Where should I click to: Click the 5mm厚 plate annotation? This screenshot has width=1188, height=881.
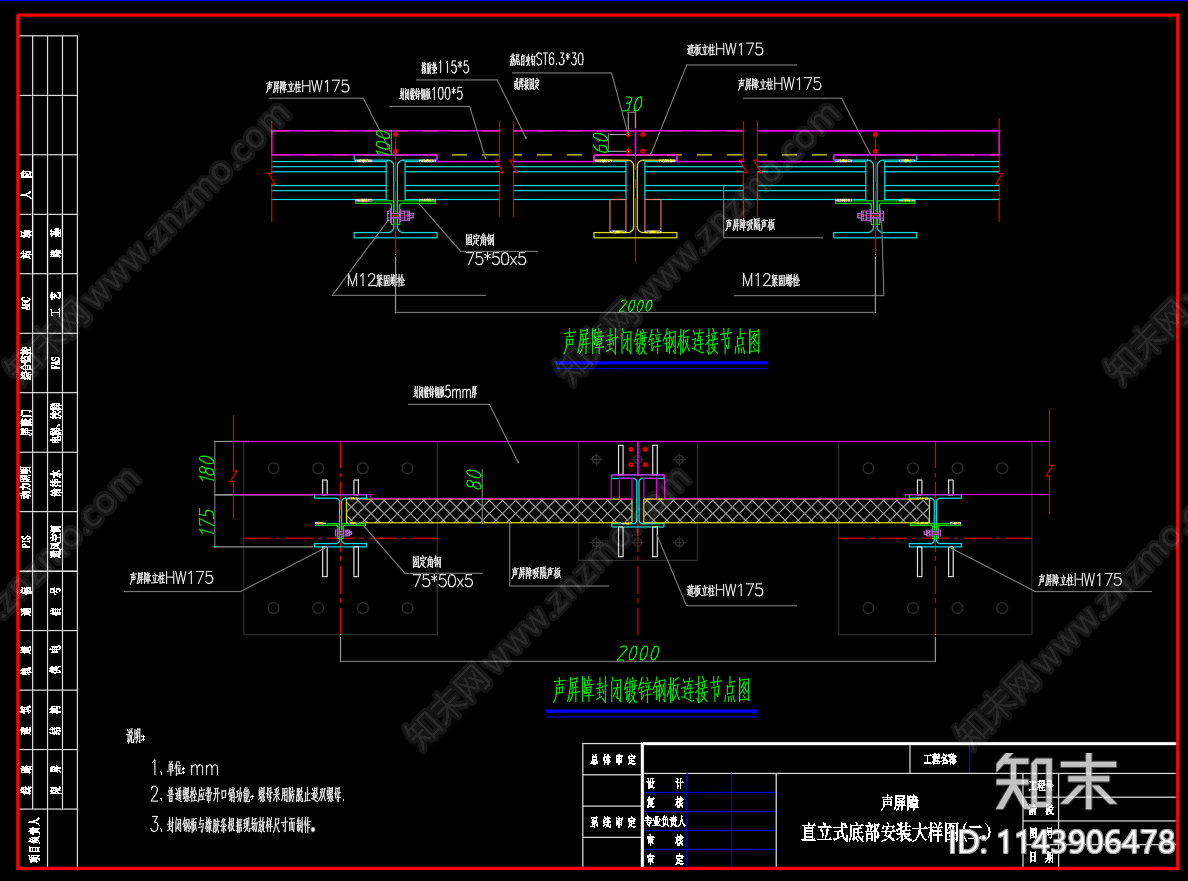(x=446, y=392)
